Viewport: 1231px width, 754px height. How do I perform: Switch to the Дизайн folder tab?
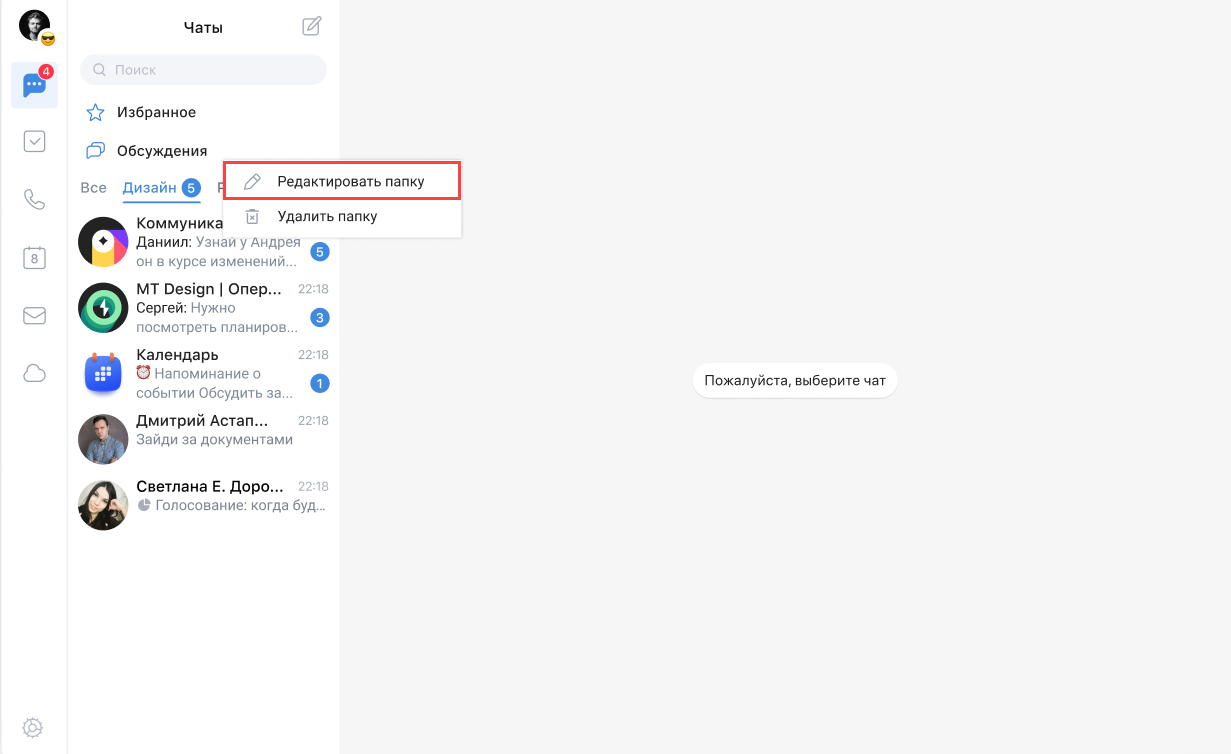150,188
